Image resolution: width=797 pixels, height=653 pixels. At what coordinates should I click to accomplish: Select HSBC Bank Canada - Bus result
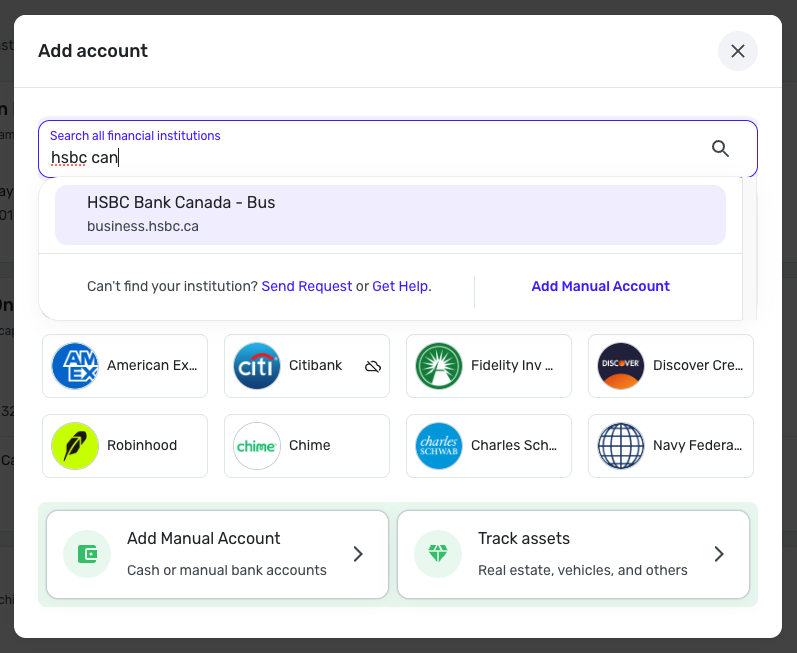coord(390,214)
